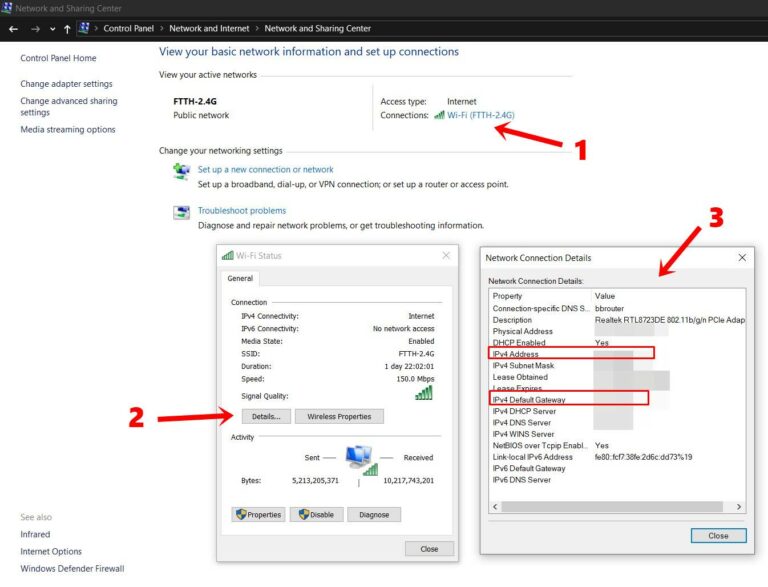Open the recent locations dropdown chevron
The height and width of the screenshot is (587, 768).
52,29
